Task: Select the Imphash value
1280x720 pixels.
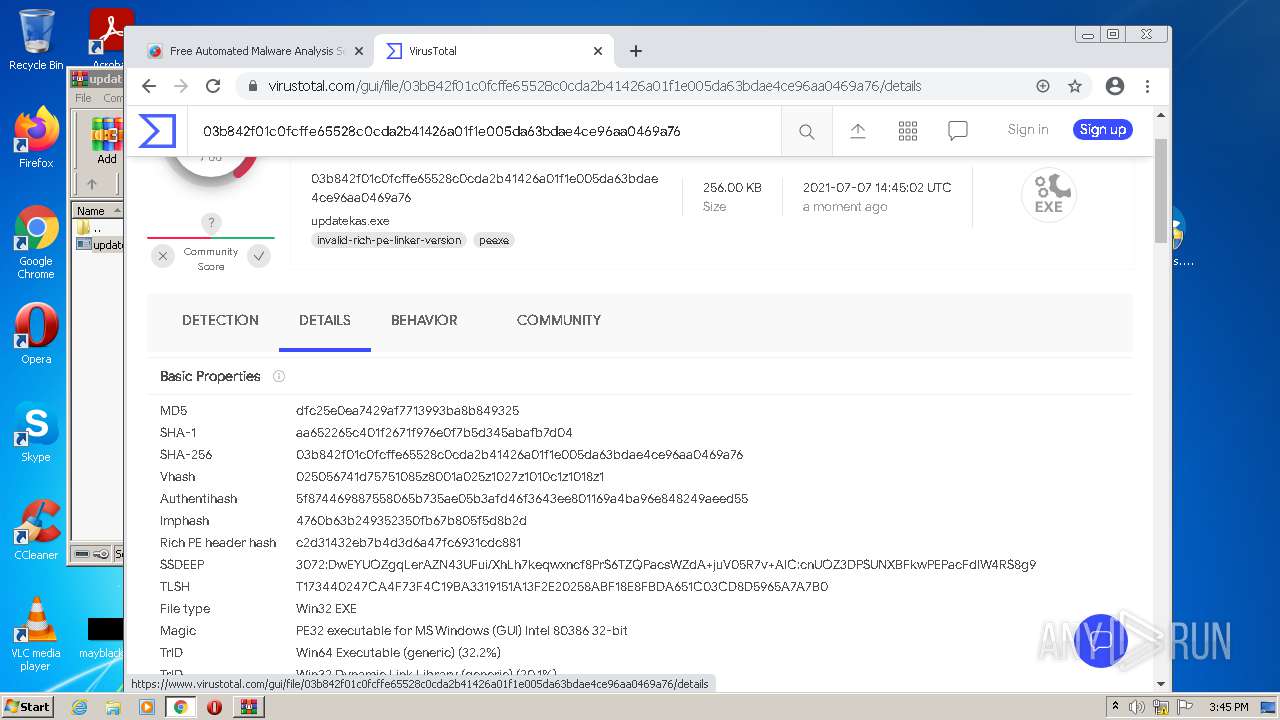Action: [411, 521]
